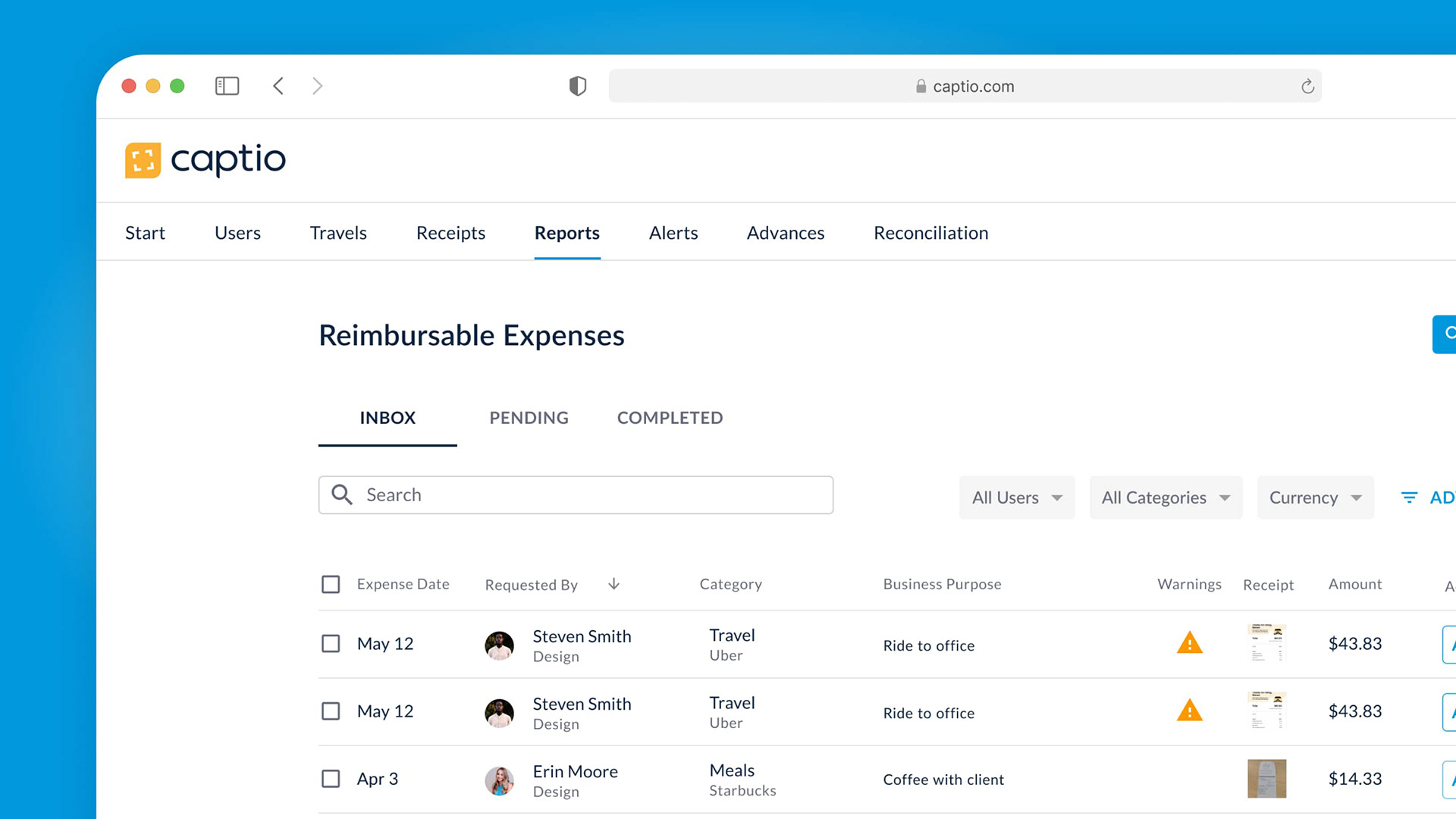The width and height of the screenshot is (1456, 819).
Task: Click the Meals Starbucks category cell
Action: pos(742,780)
